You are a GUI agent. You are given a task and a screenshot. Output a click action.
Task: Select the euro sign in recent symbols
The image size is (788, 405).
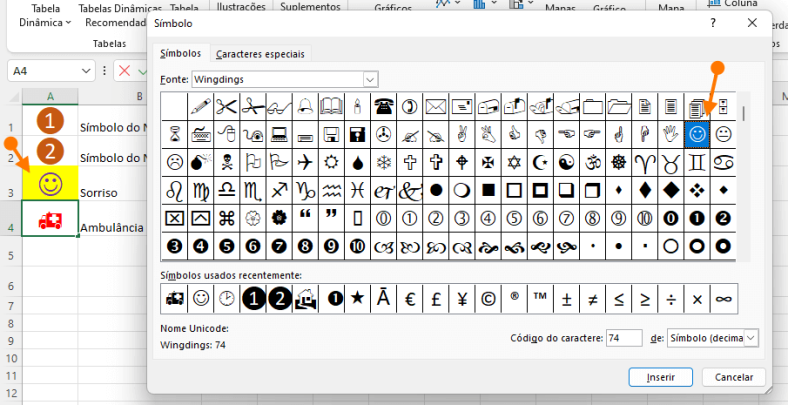click(409, 298)
